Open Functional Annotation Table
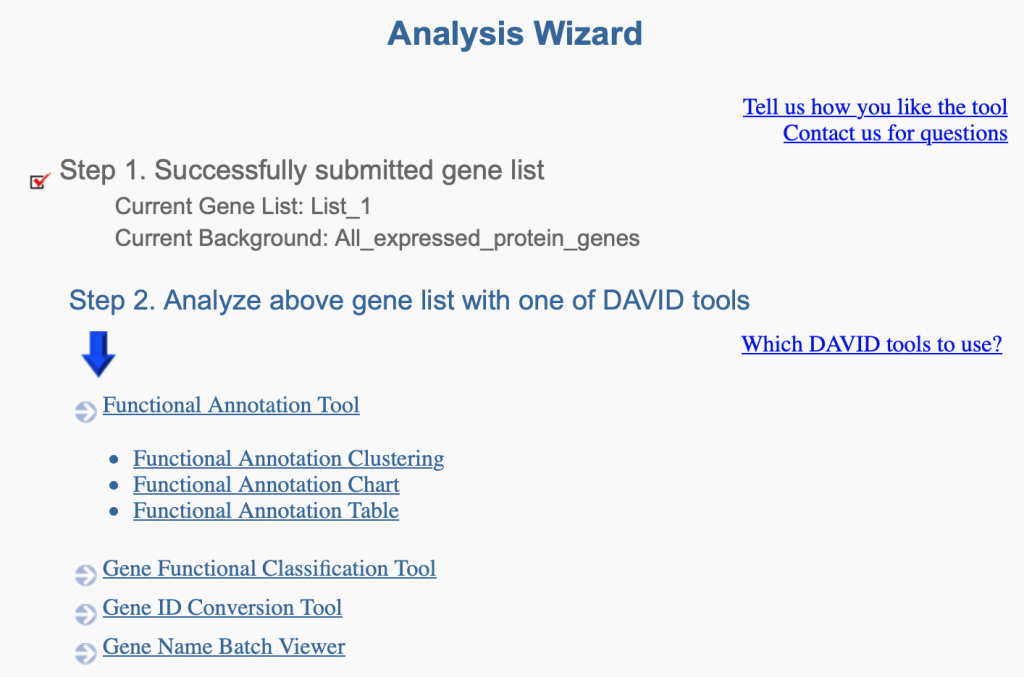The width and height of the screenshot is (1024, 677). [266, 511]
